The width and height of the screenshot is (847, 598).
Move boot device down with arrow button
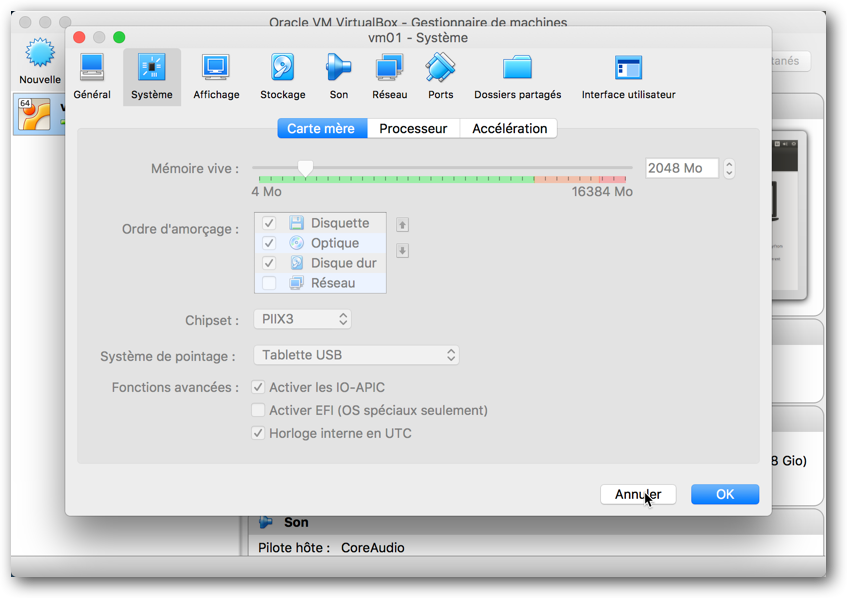(402, 251)
